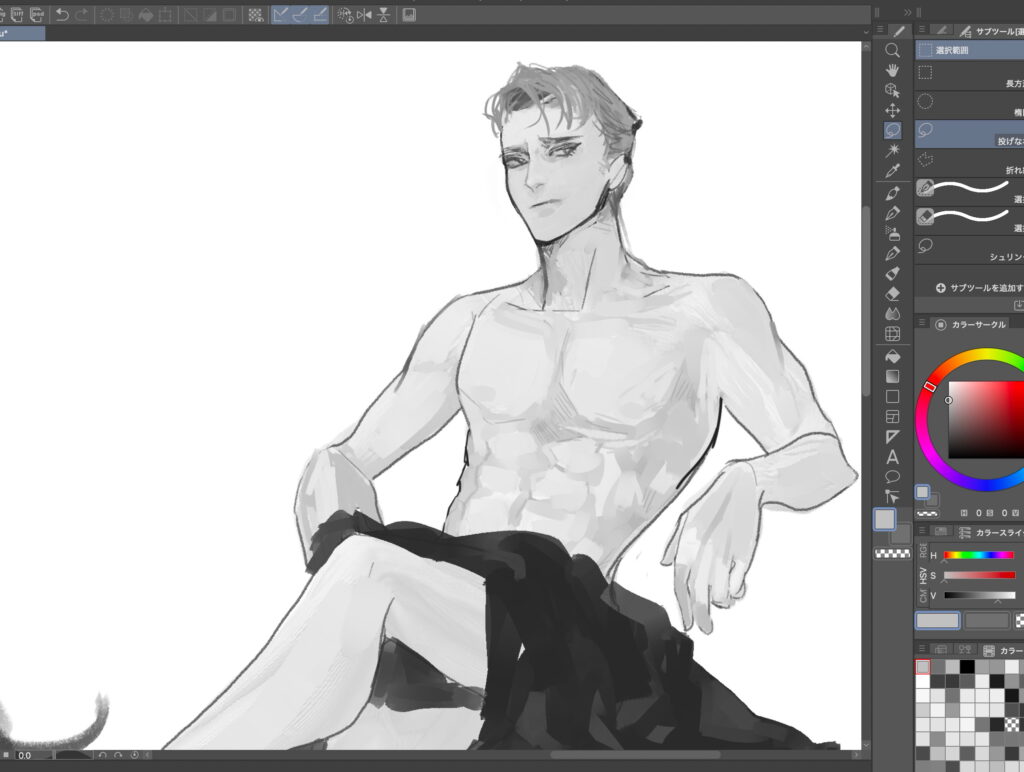Toggle snap to ruler in command bar
This screenshot has width=1024, height=772.
[x=281, y=15]
